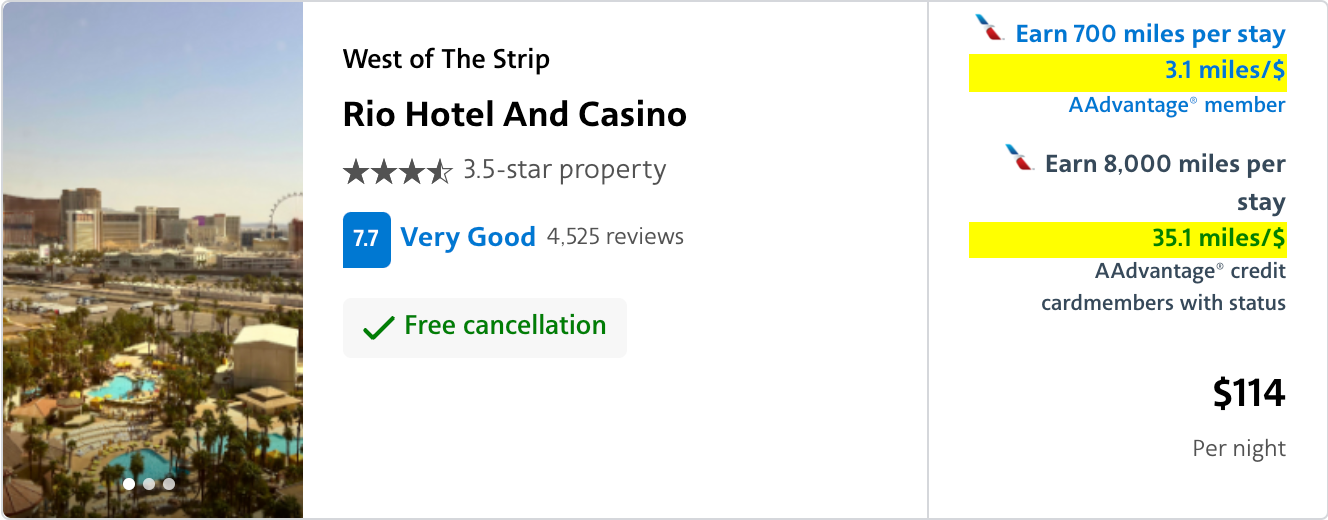1328x520 pixels.
Task: Click the 3.5-star property label
Action: (x=564, y=170)
